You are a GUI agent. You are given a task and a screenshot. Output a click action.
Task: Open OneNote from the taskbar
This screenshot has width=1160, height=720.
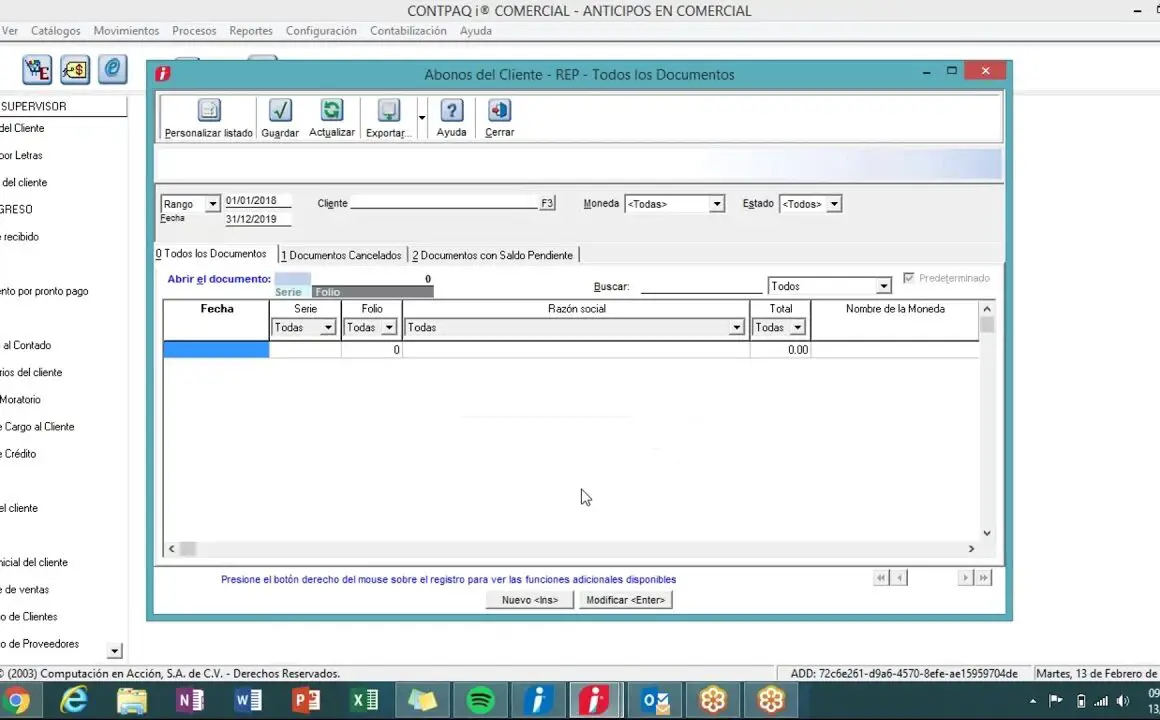tap(190, 700)
